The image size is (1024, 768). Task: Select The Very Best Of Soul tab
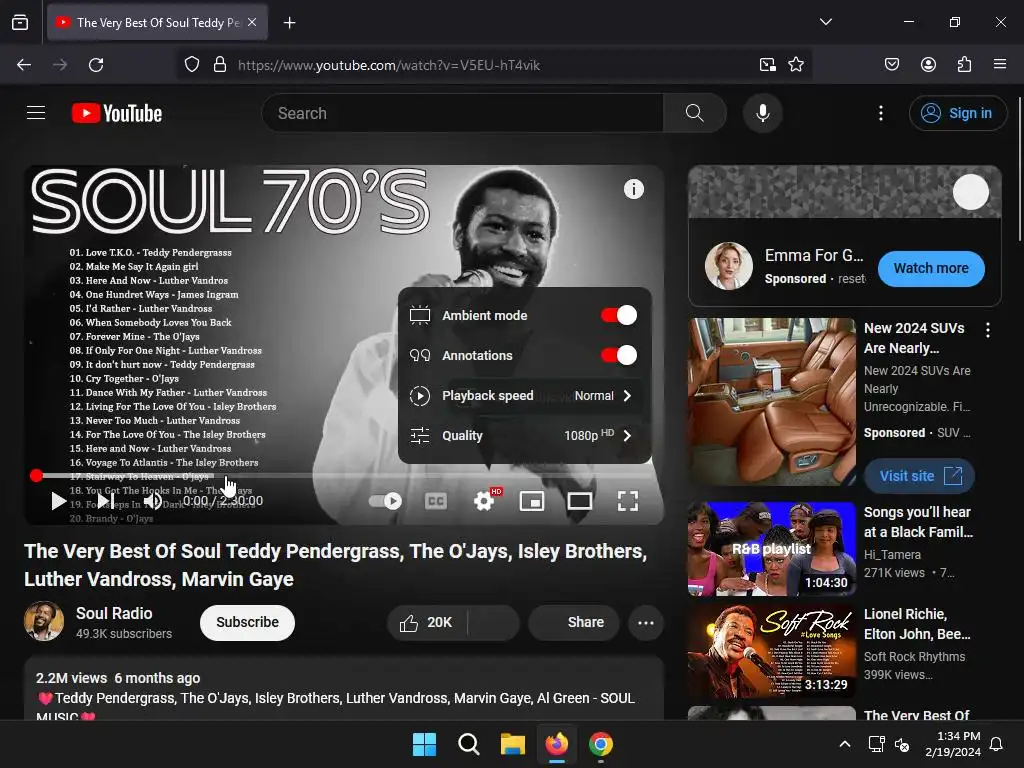[157, 22]
